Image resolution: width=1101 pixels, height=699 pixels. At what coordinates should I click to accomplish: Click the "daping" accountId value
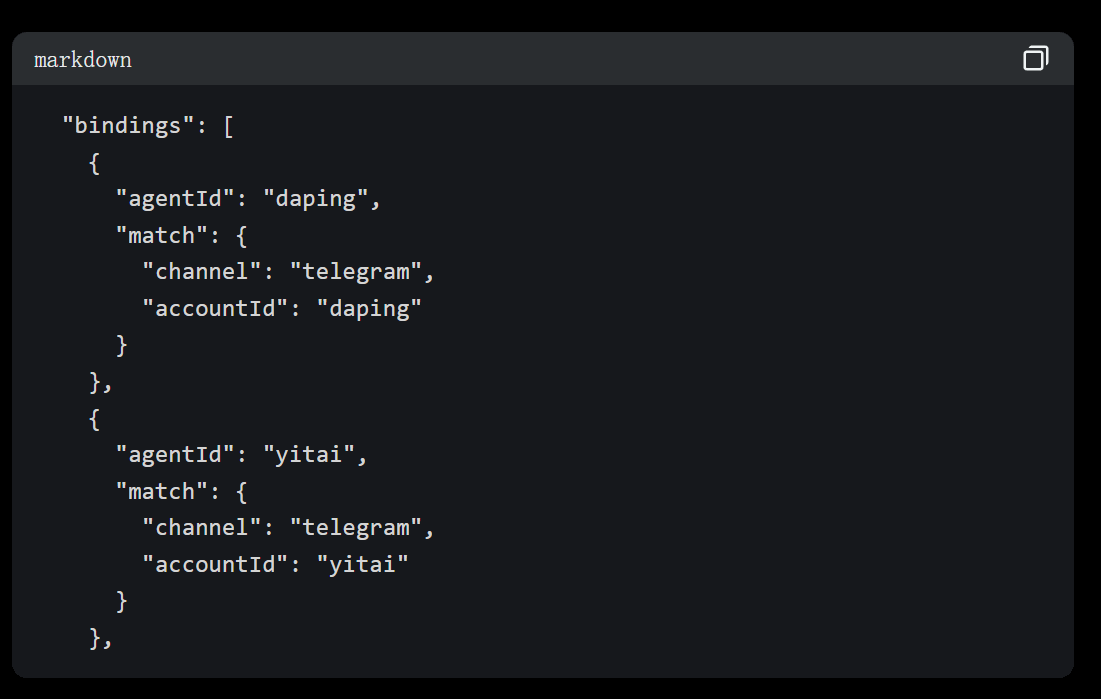click(x=369, y=308)
